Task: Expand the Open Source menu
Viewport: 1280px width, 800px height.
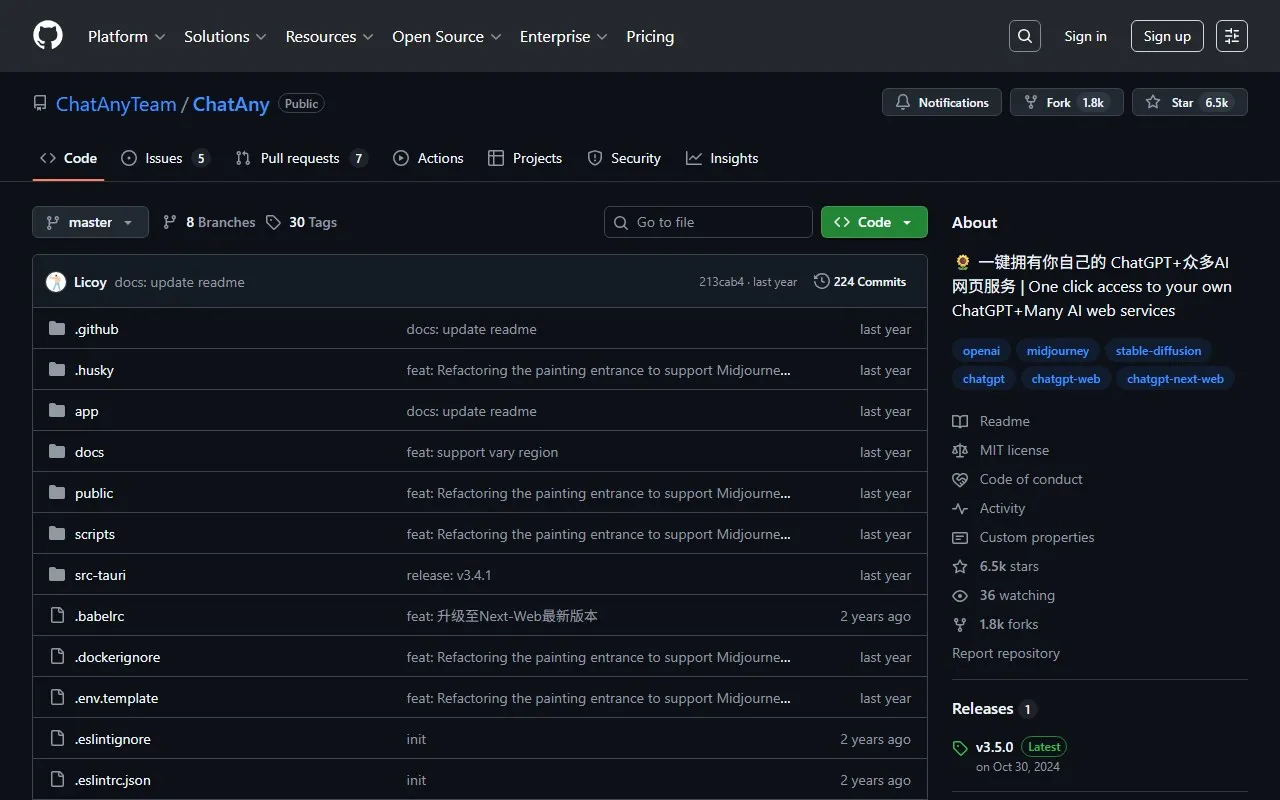Action: (x=447, y=36)
